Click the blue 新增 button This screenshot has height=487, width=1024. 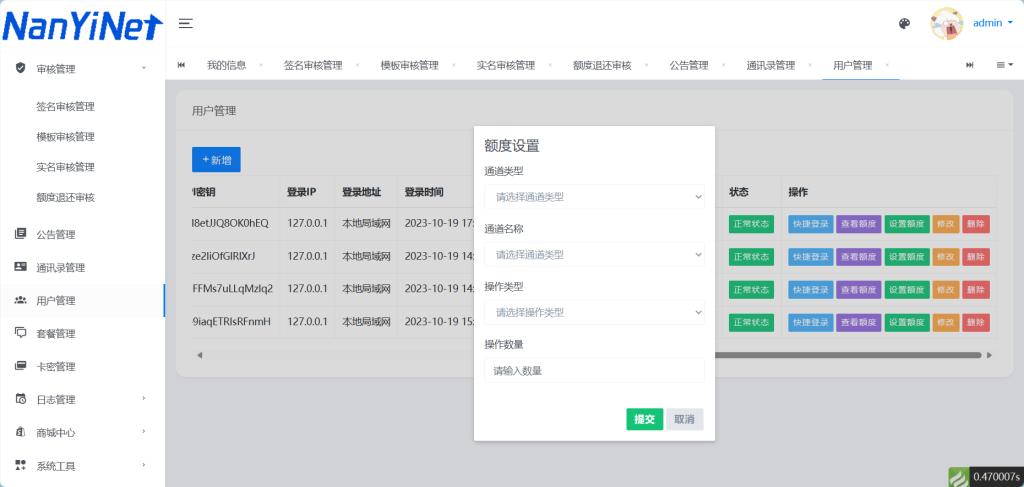pos(216,160)
